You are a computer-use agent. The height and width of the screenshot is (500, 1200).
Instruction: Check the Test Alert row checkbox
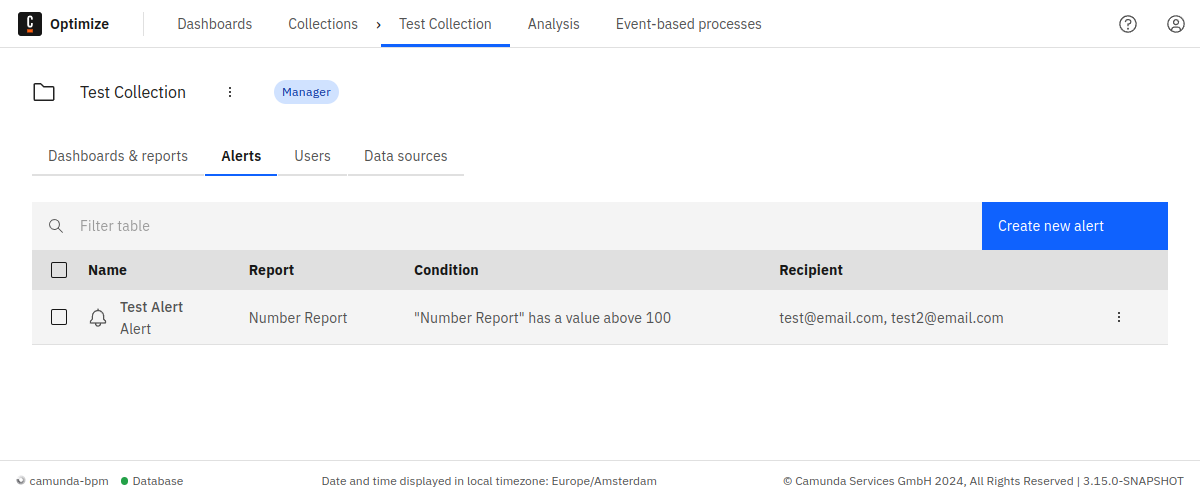click(59, 317)
